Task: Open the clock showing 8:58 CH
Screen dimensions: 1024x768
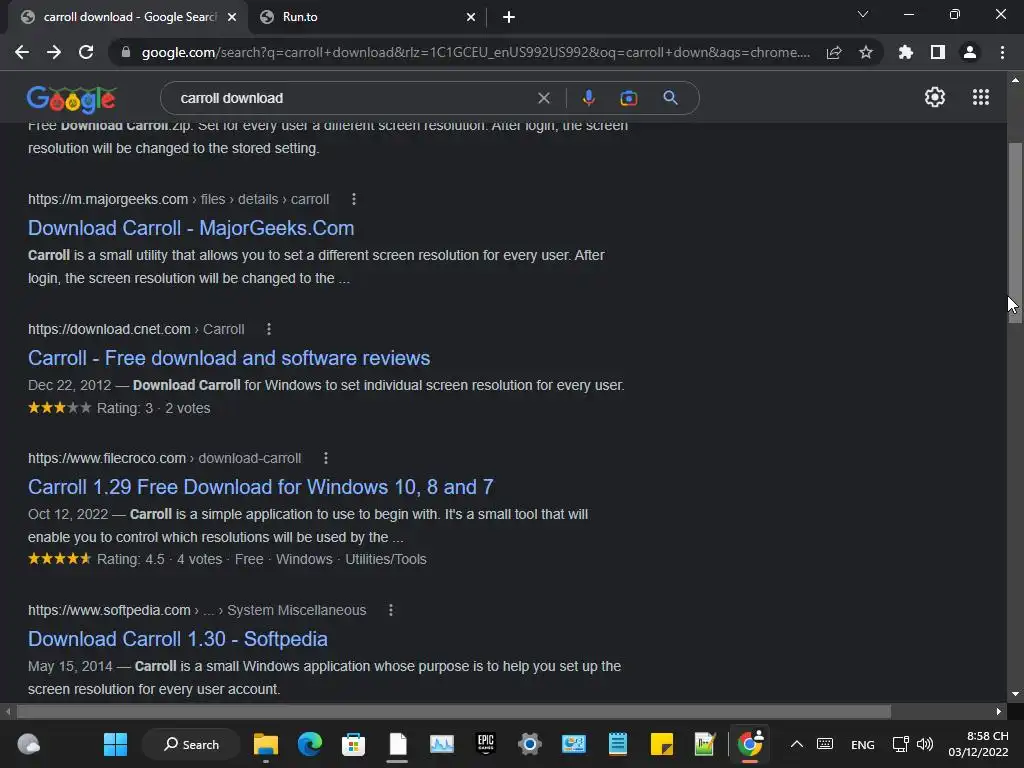Action: coord(978,744)
